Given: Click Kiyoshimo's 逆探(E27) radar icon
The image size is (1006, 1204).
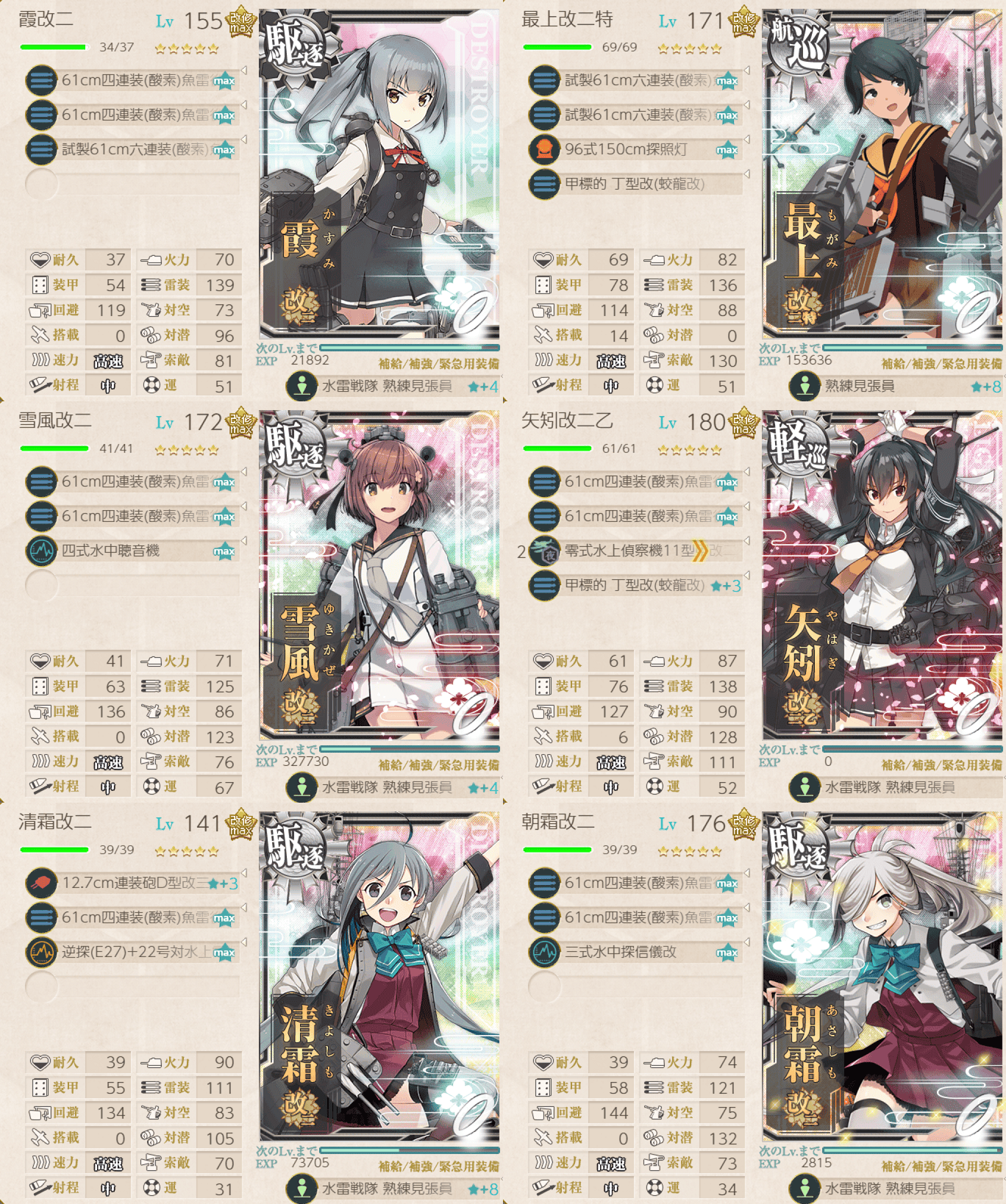Looking at the screenshot, I should [41, 952].
